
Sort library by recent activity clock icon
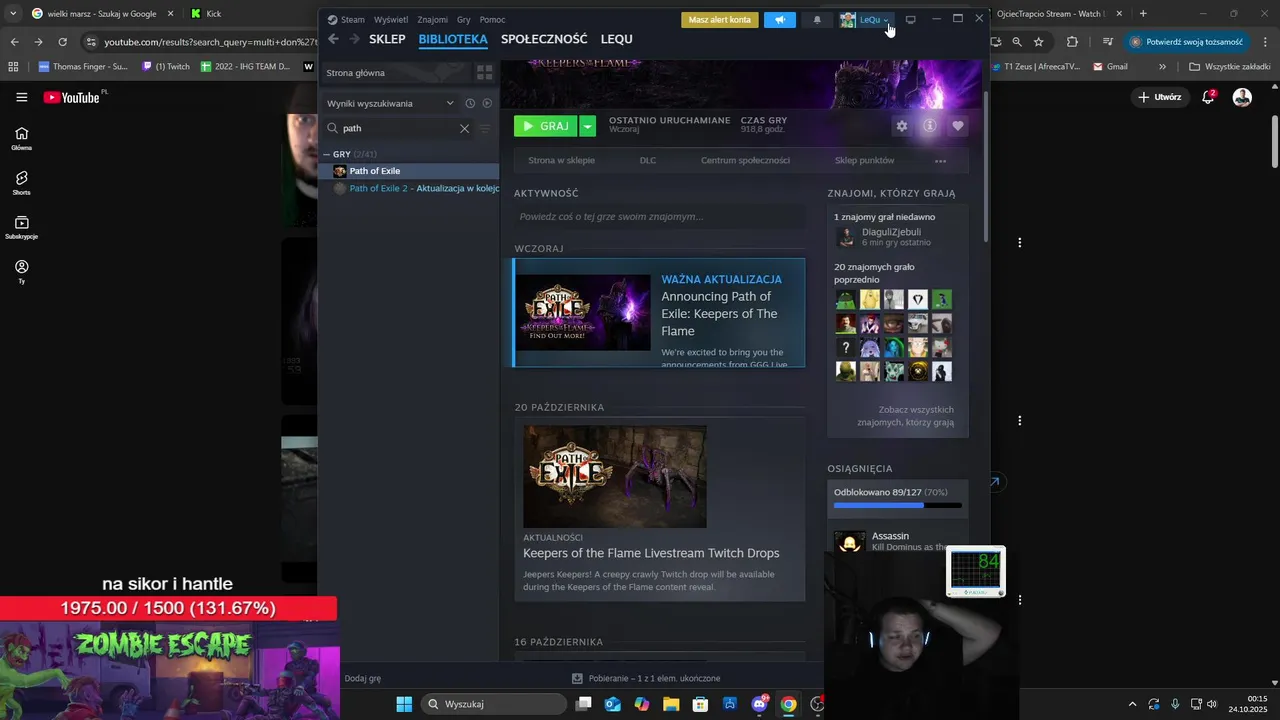pos(470,103)
